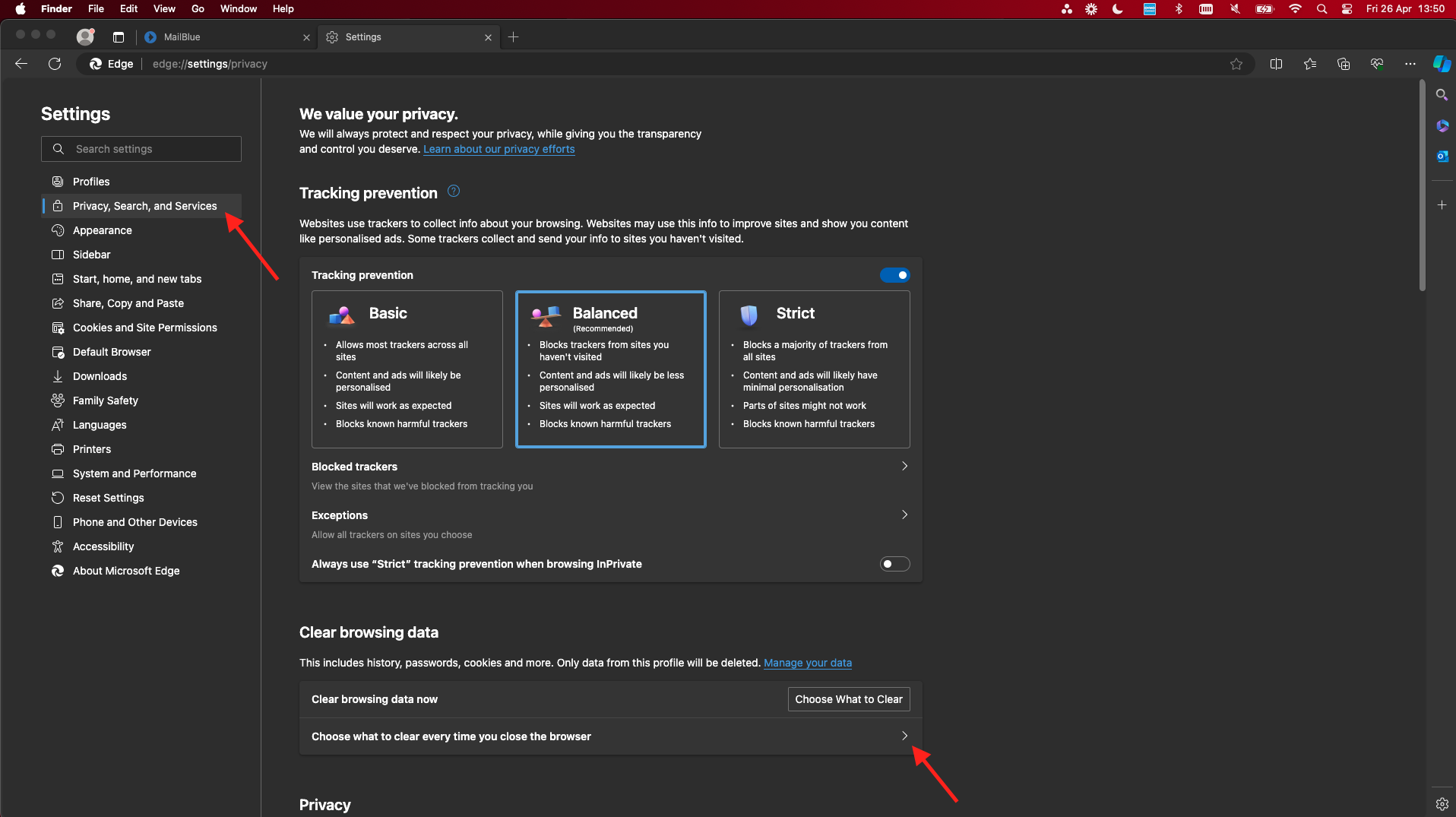Image resolution: width=1456 pixels, height=817 pixels.
Task: Click Wi-Fi icon in menu bar
Action: click(1295, 9)
